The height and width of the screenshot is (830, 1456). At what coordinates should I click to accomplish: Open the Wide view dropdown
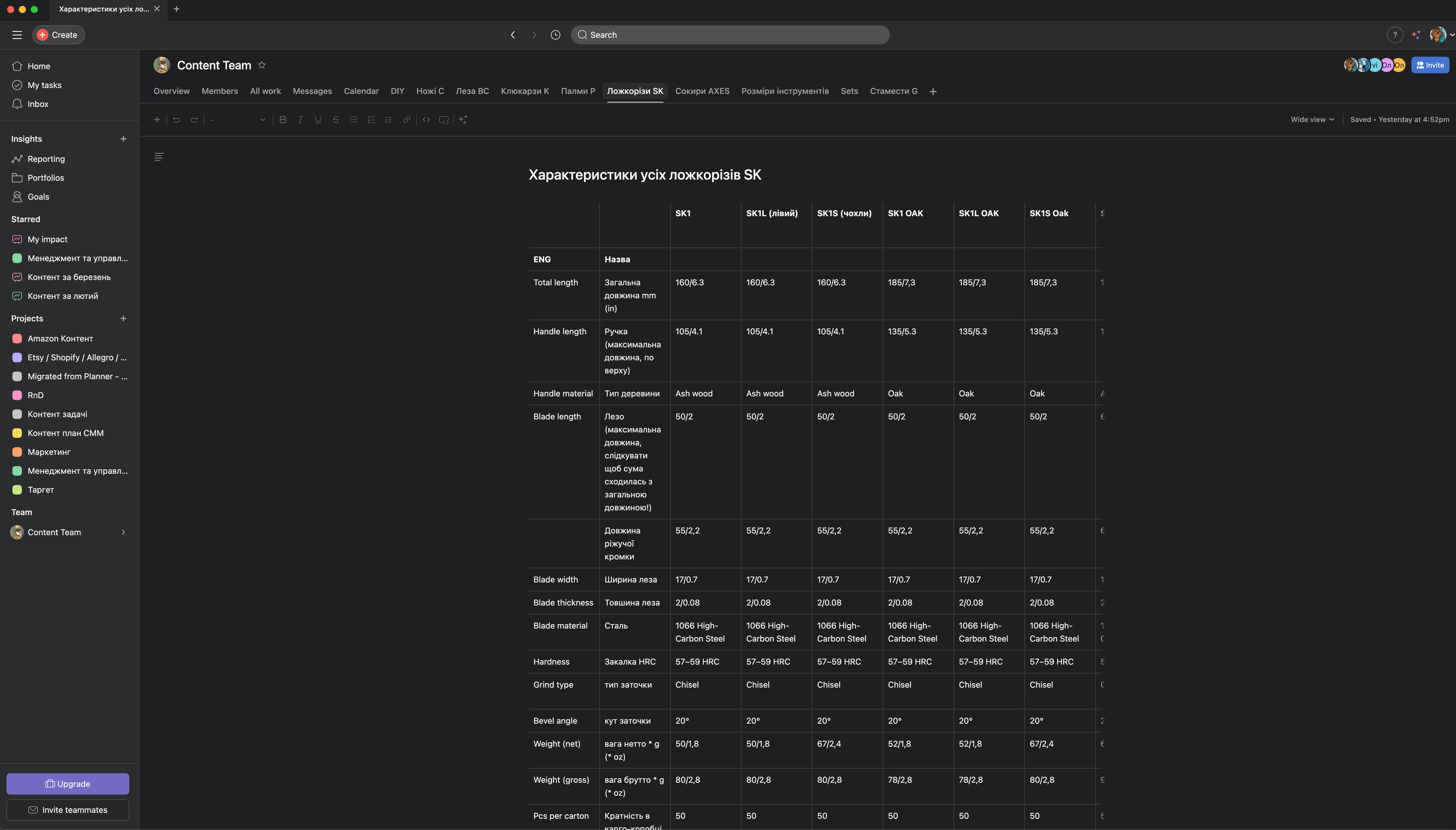pos(1312,120)
